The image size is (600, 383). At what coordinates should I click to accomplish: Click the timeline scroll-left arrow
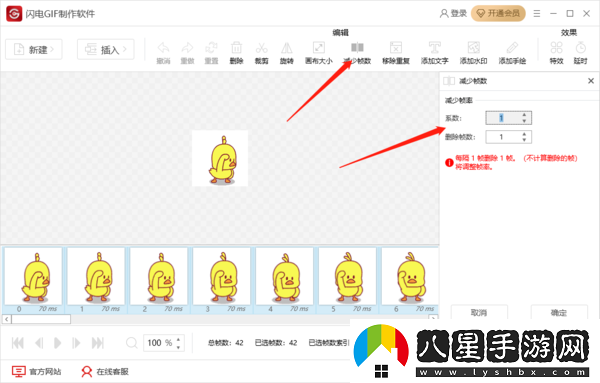point(7,319)
